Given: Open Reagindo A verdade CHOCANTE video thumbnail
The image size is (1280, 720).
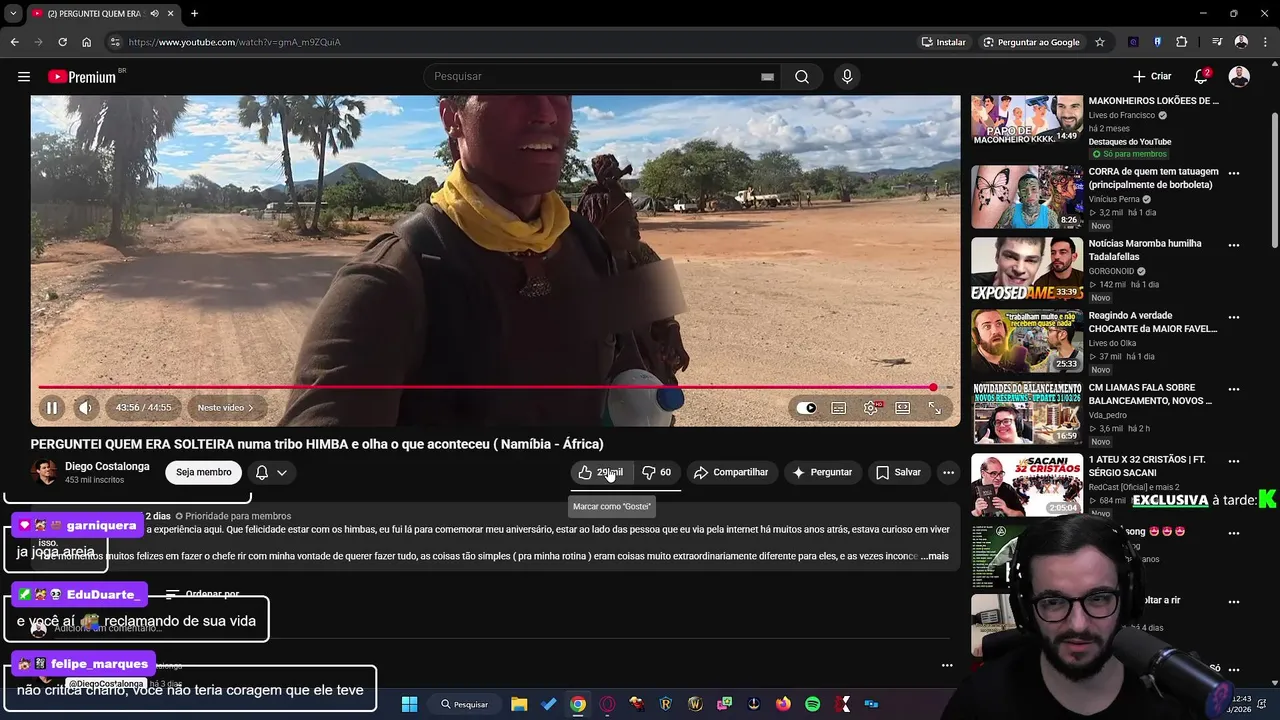Looking at the screenshot, I should point(1027,342).
